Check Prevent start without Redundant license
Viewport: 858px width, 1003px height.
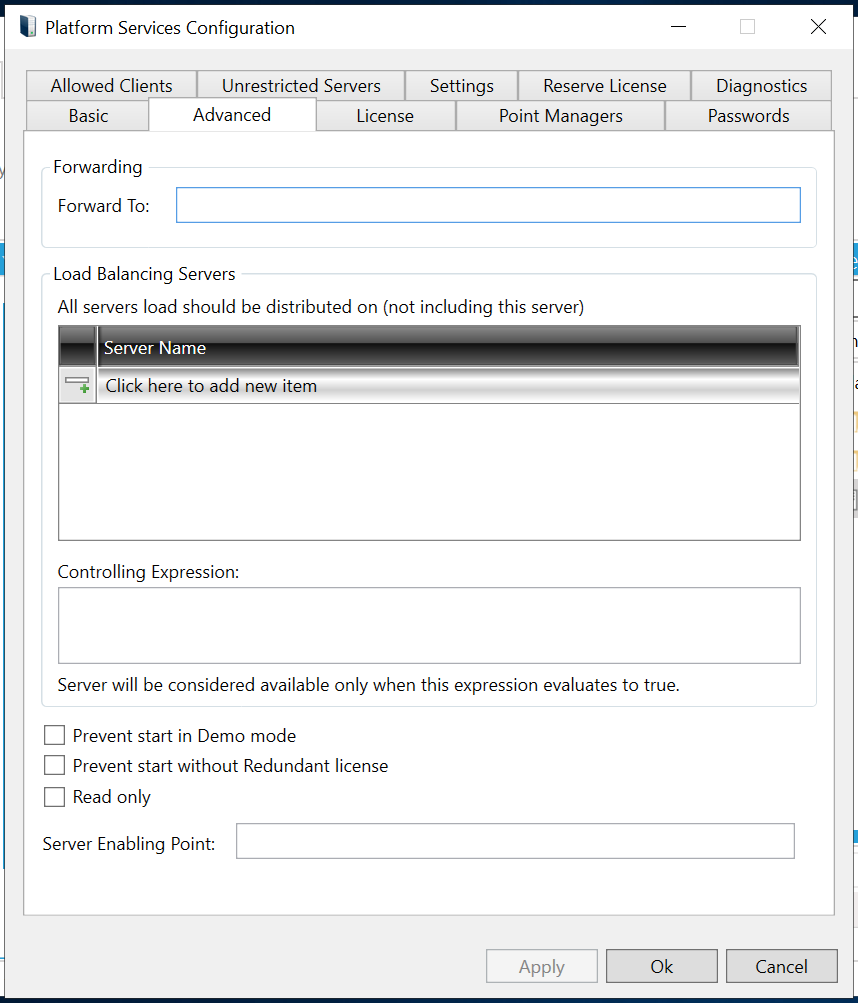[54, 766]
